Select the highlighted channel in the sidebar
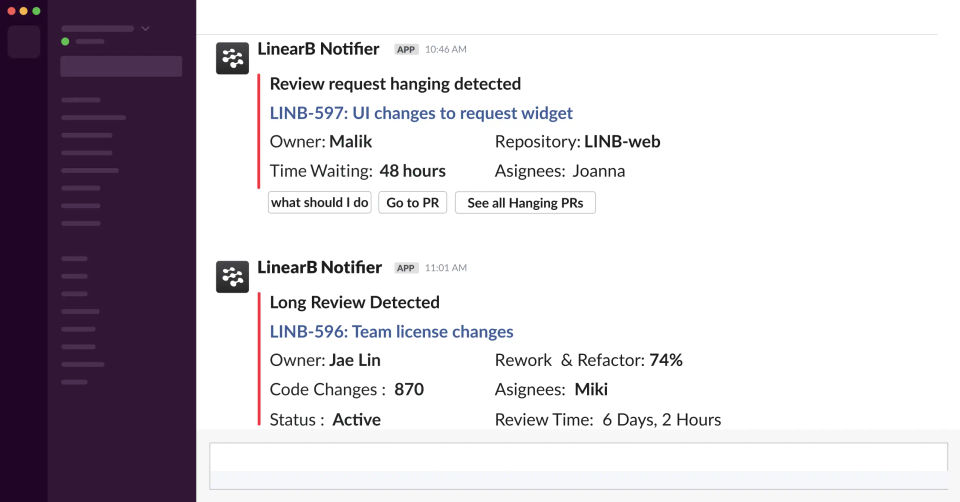Image resolution: width=960 pixels, height=502 pixels. point(121,67)
